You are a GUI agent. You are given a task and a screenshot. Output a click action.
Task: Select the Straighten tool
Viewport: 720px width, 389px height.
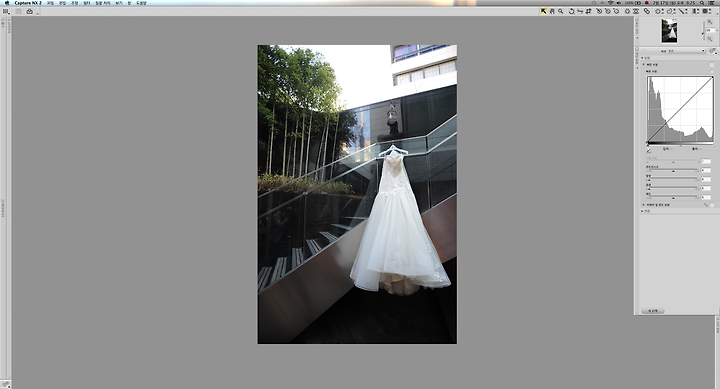tap(580, 11)
